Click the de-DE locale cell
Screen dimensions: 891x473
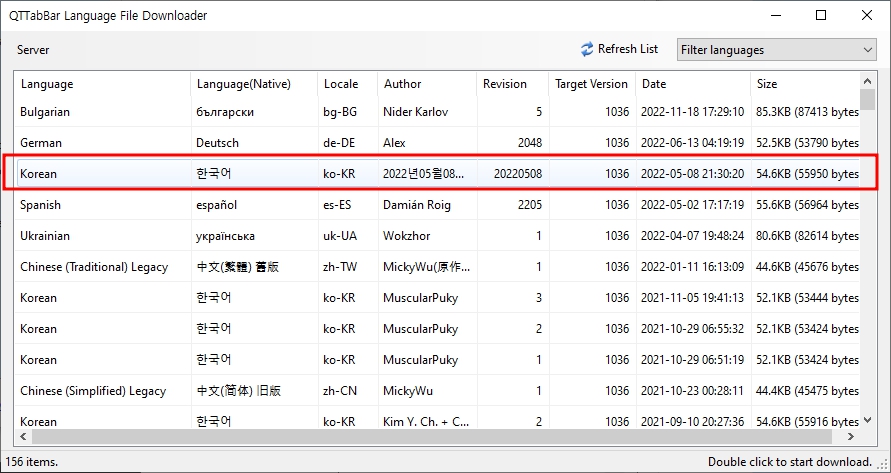tap(339, 143)
